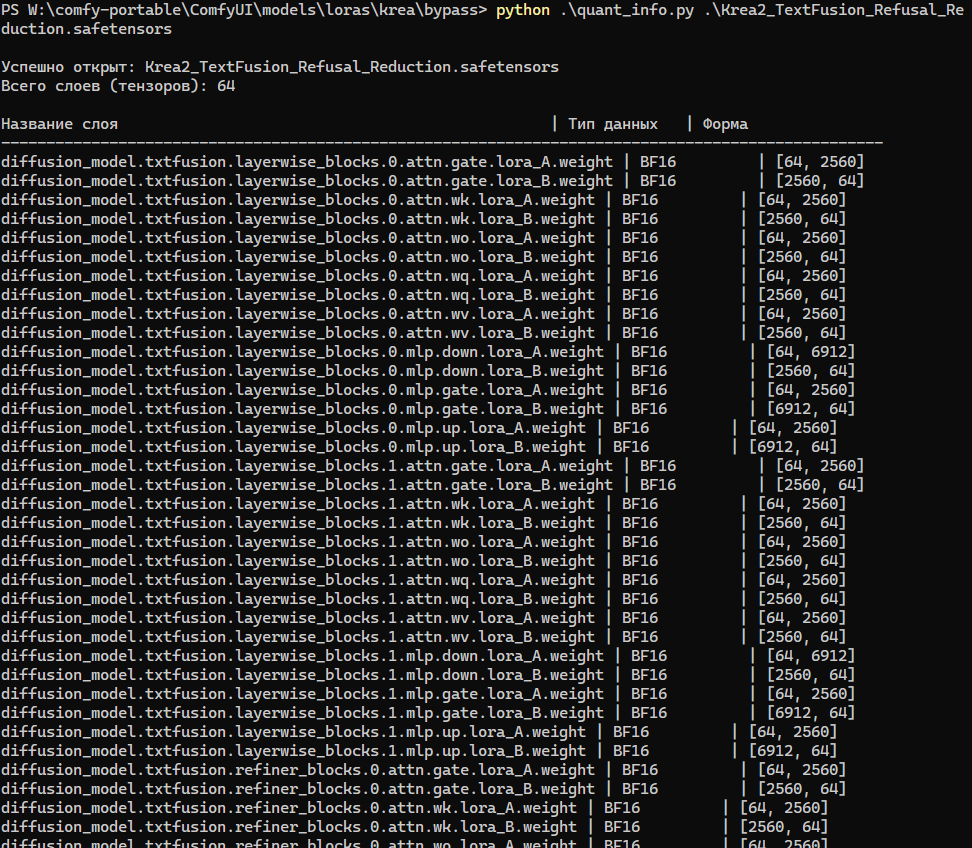
Task: Select refiner_blocks.0.attn.wk.lora_A.weight row
Action: [x=415, y=808]
